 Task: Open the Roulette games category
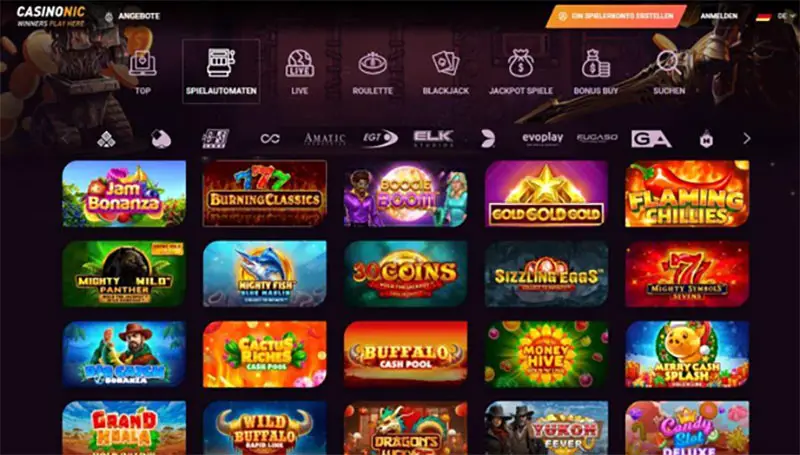372,72
